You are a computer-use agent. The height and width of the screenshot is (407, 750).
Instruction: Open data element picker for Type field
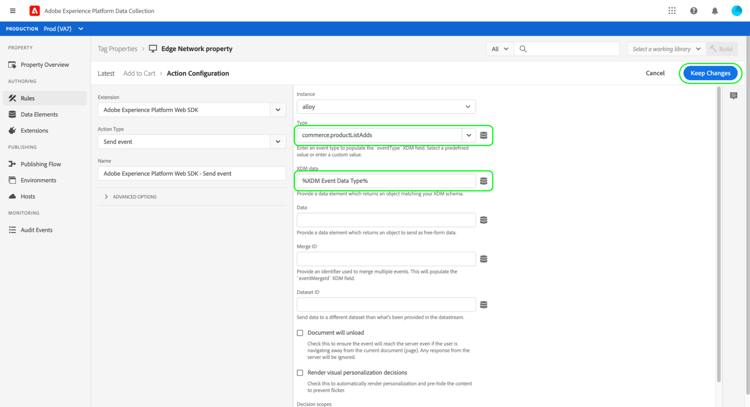(484, 135)
